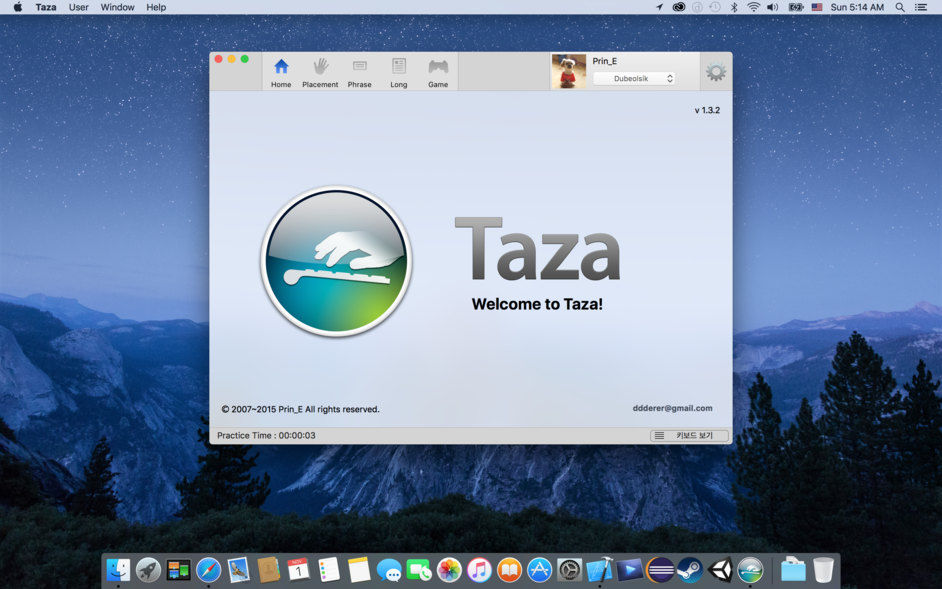
Task: Open the Mail stamp icon in Dock
Action: (239, 569)
